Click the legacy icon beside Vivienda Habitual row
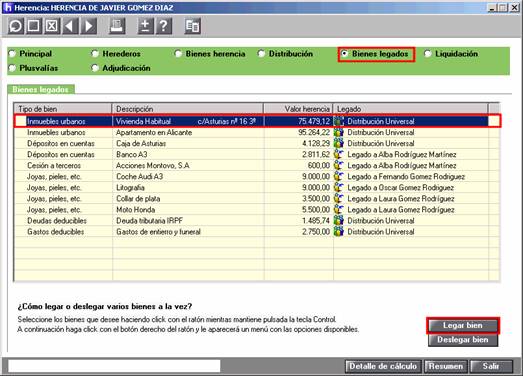Viewport: 523px width, 376px height. coord(339,121)
